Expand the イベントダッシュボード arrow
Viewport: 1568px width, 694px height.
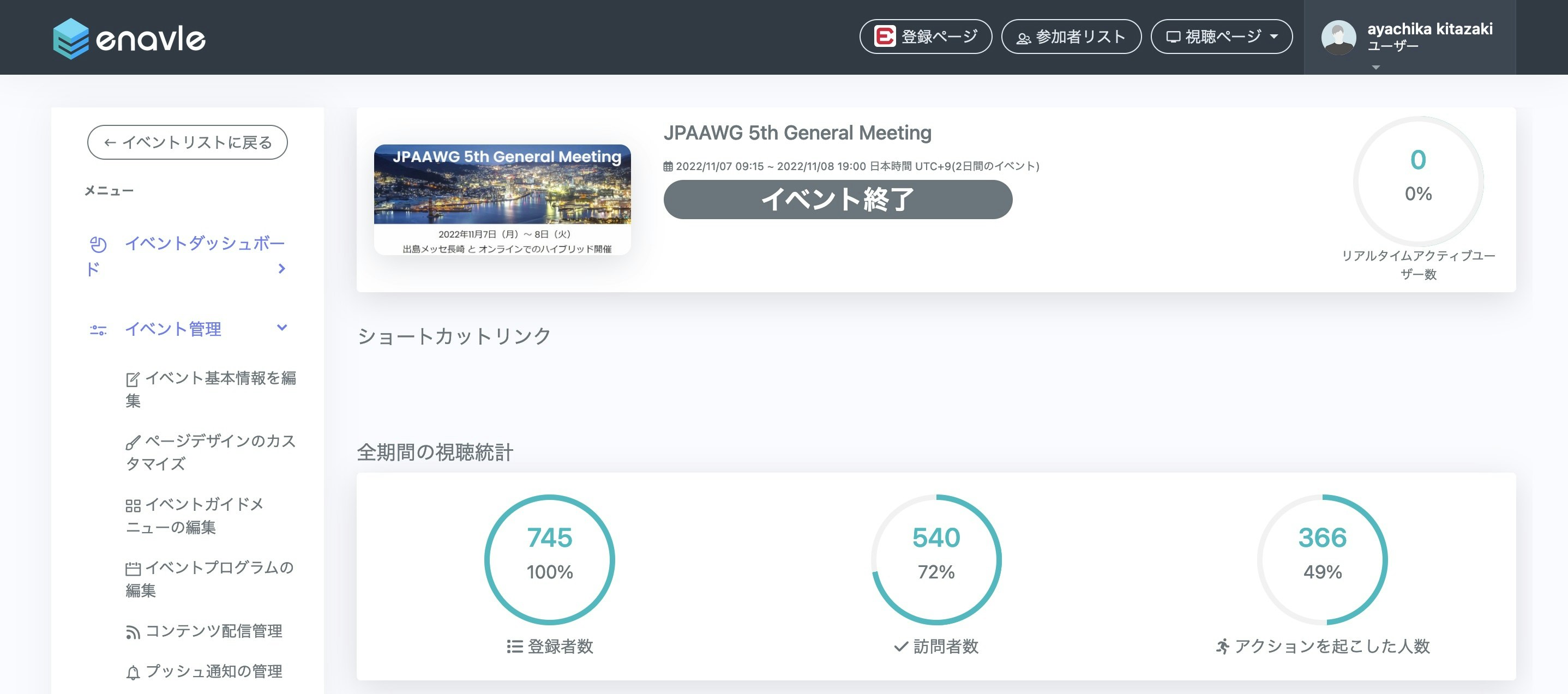(281, 268)
